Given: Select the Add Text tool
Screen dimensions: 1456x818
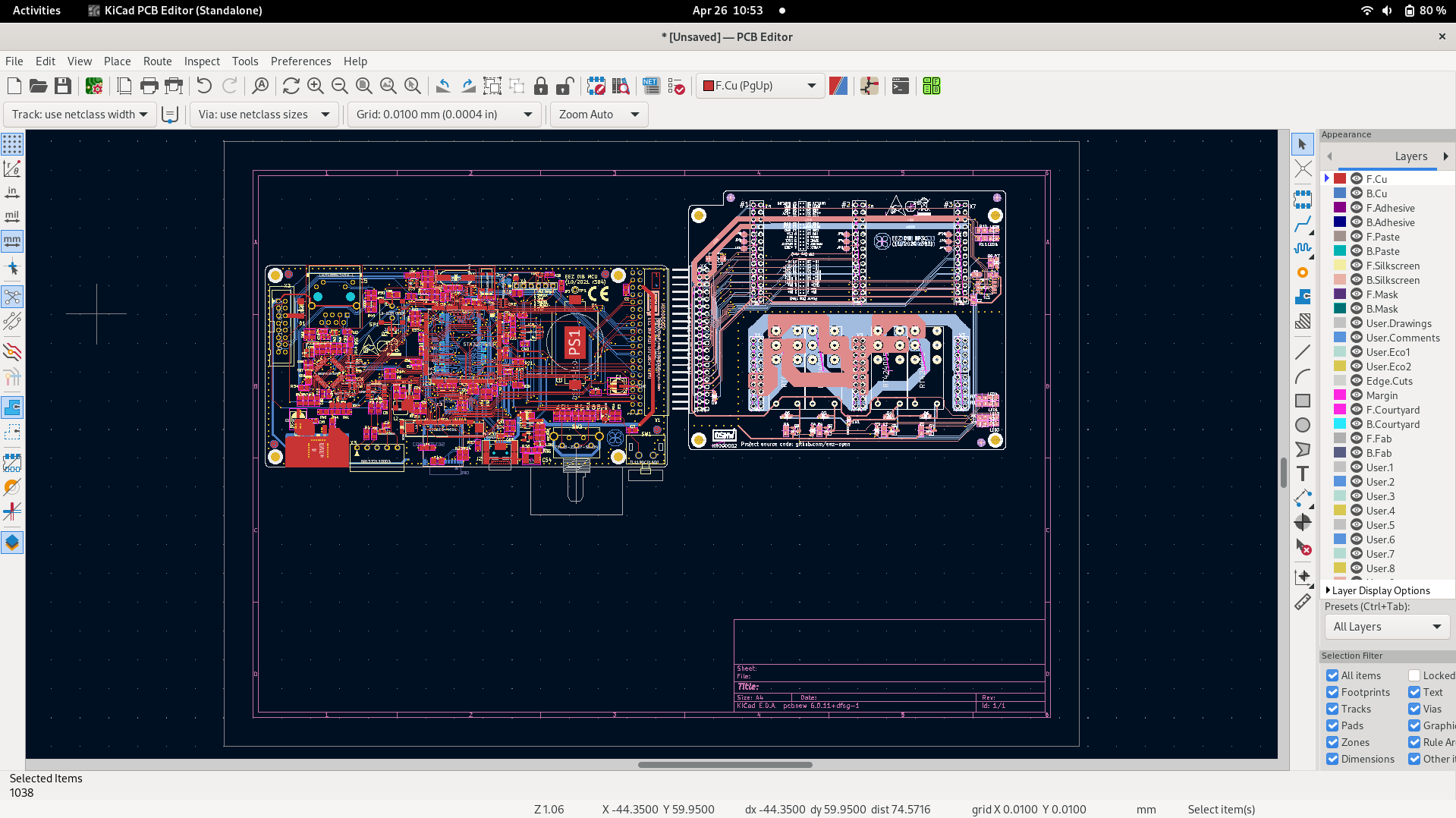Looking at the screenshot, I should pyautogui.click(x=1302, y=474).
